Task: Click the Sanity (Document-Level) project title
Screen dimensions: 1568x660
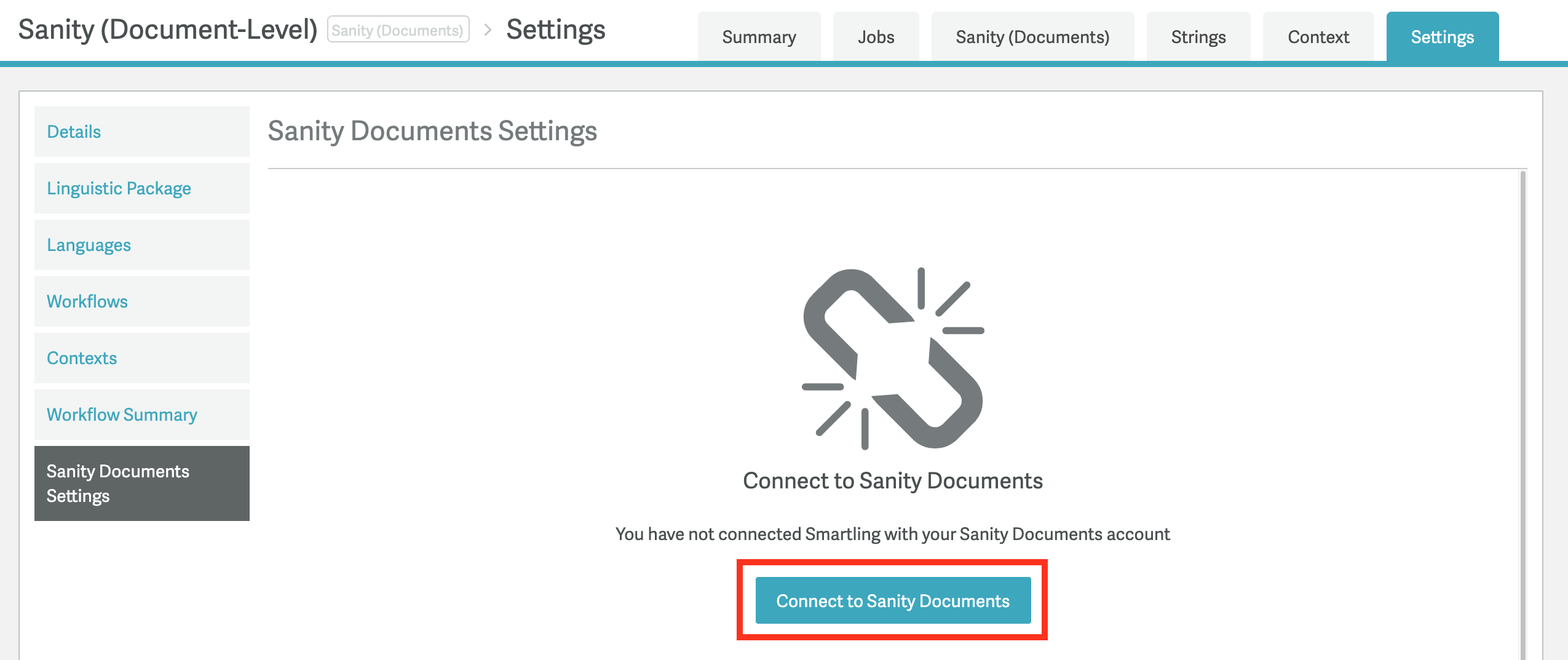Action: point(168,30)
